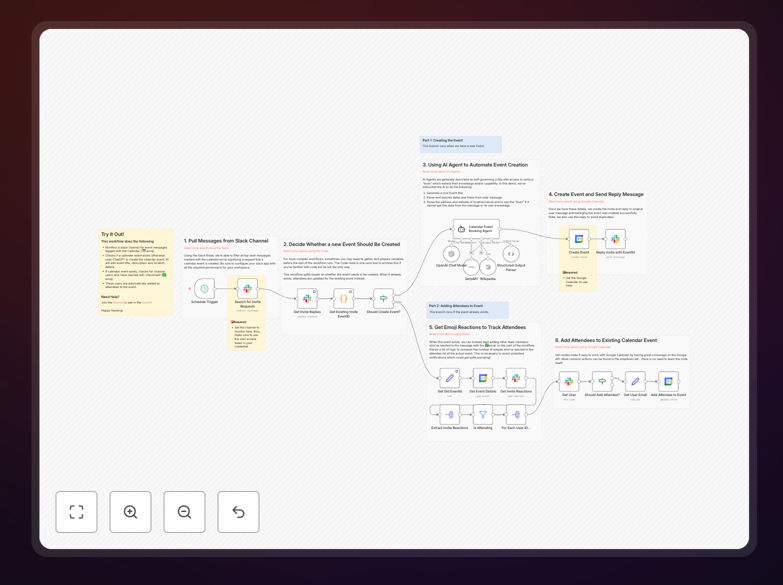The width and height of the screenshot is (783, 585).
Task: Select the Should Add Attendee? node
Action: [602, 381]
